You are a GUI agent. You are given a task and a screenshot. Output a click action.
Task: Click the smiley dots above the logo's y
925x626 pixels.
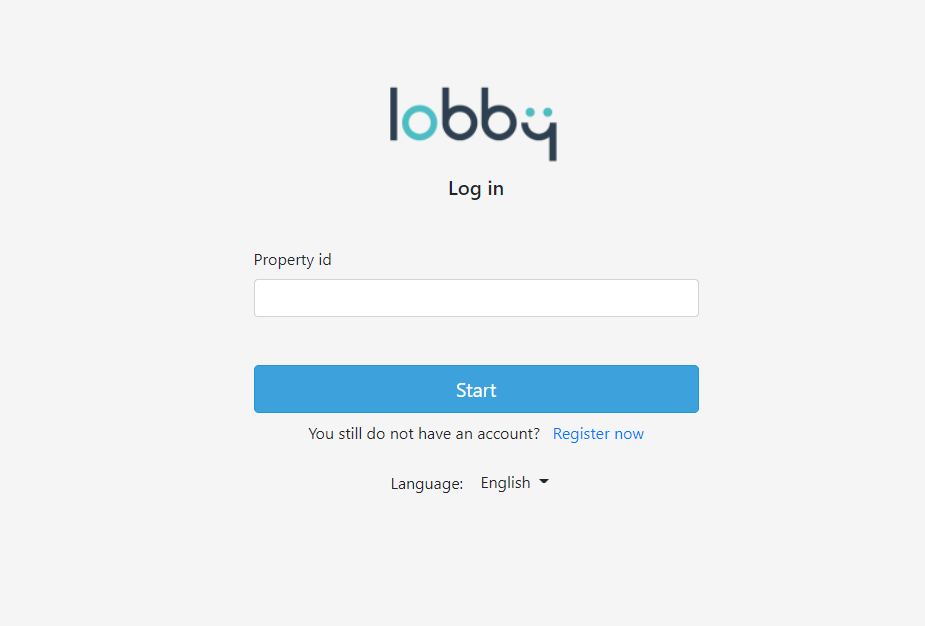point(539,112)
